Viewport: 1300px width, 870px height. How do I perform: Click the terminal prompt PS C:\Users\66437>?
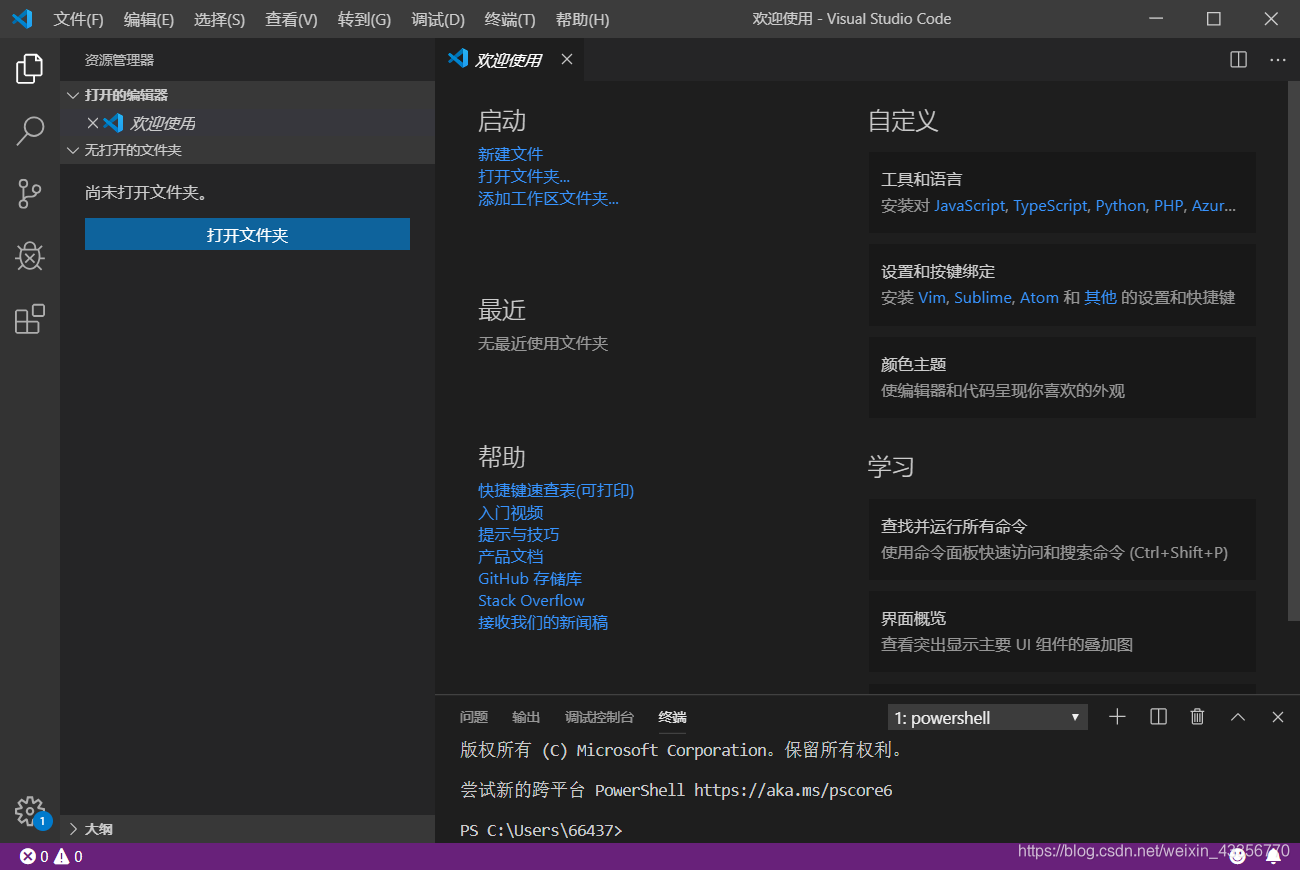tap(541, 831)
